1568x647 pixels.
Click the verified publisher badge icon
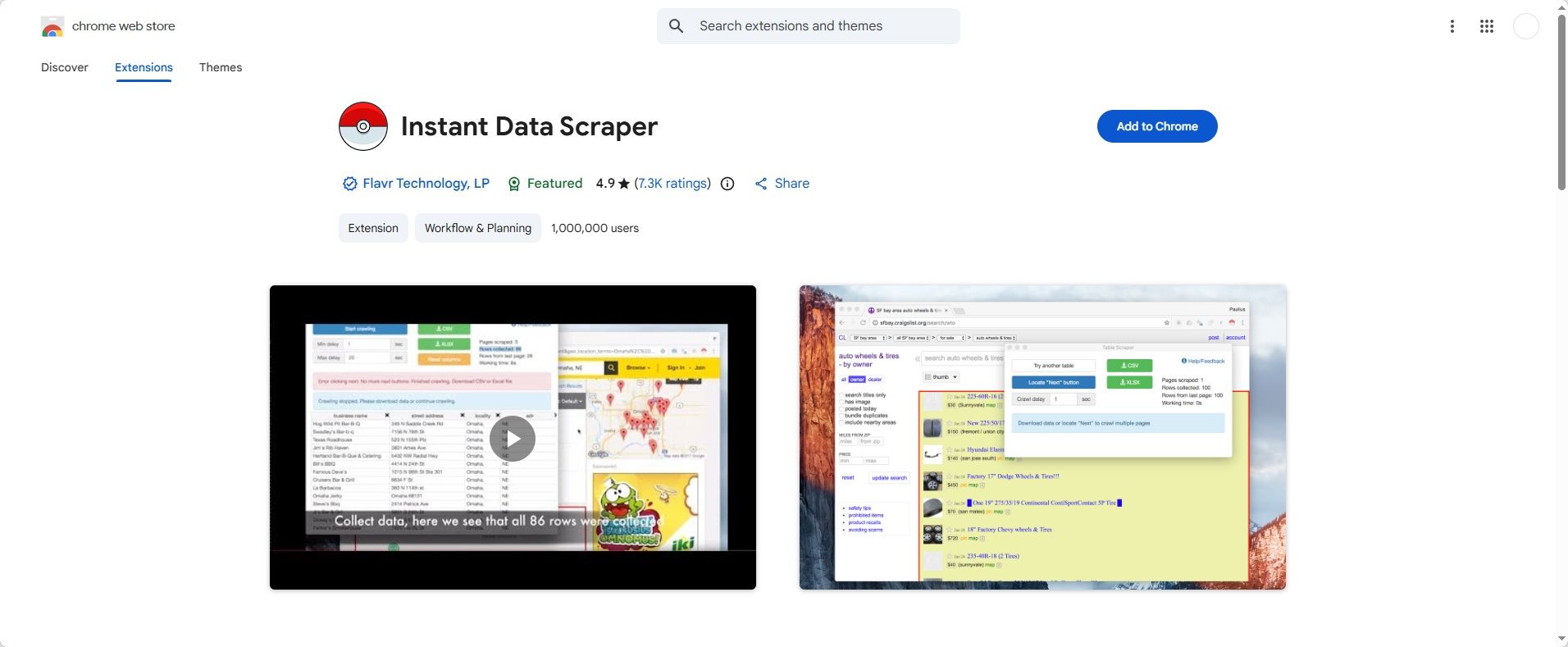pyautogui.click(x=349, y=184)
